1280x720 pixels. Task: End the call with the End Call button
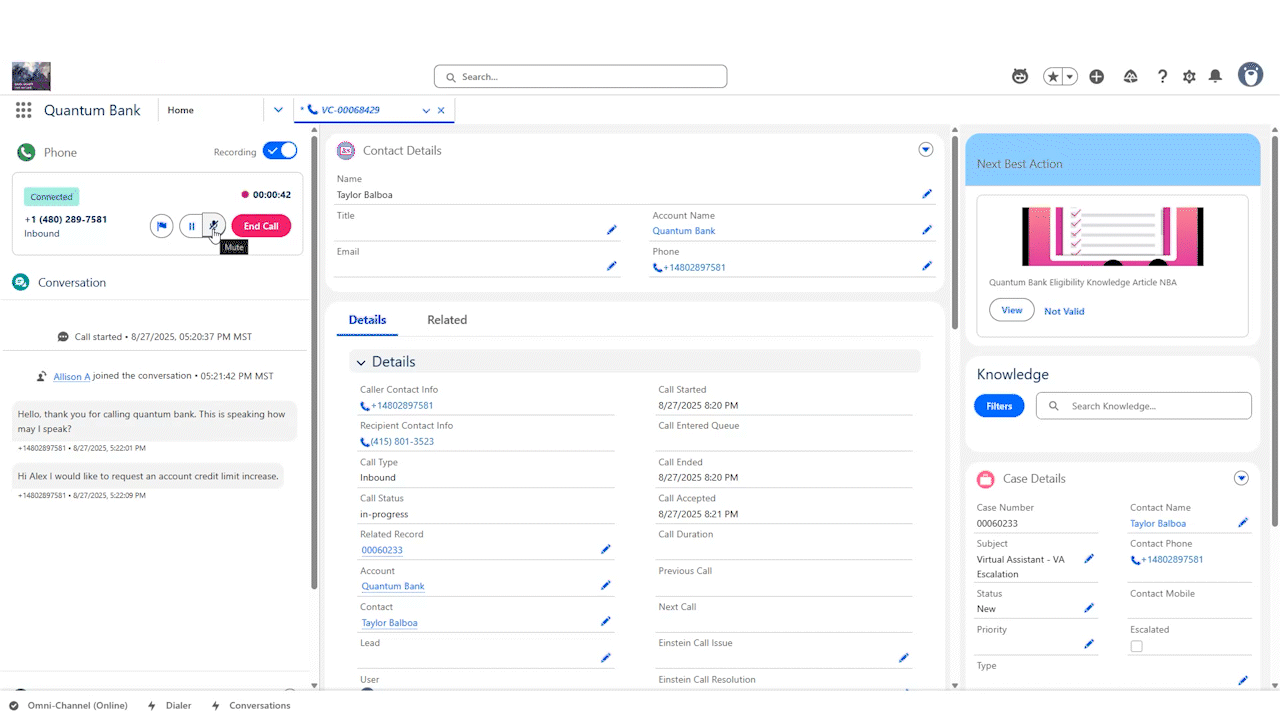260,226
